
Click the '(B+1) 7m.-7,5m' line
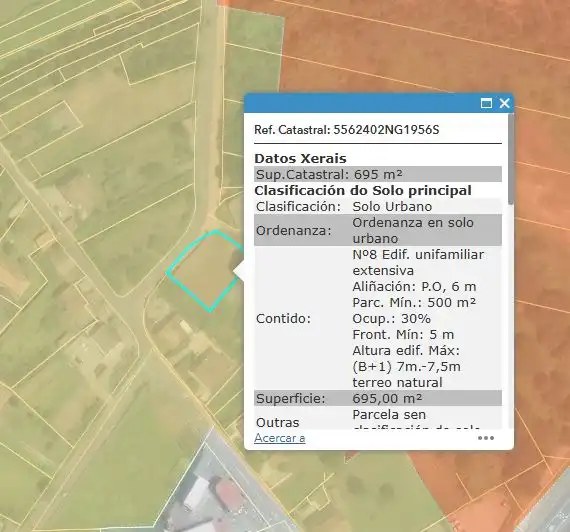(x=406, y=367)
